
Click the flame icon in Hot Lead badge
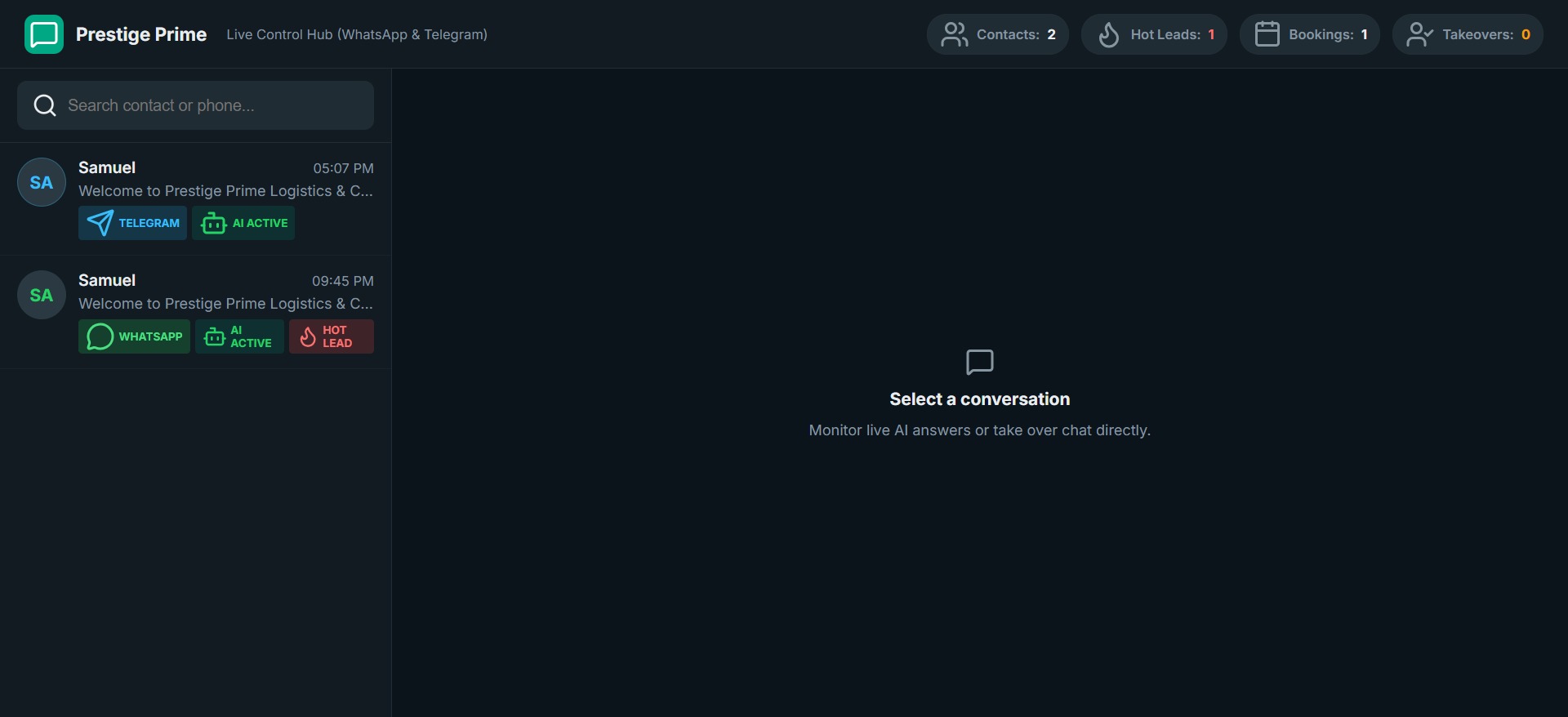[x=308, y=336]
